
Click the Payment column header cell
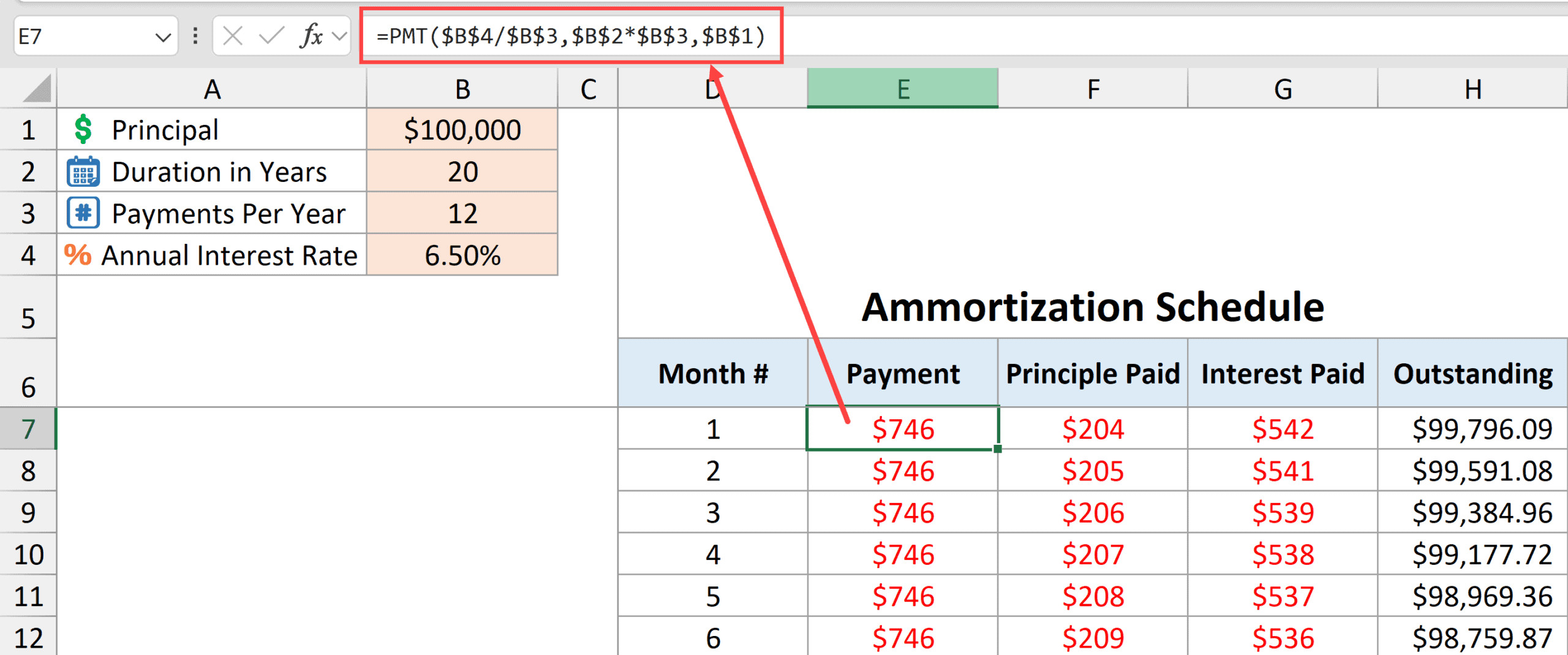click(x=902, y=374)
